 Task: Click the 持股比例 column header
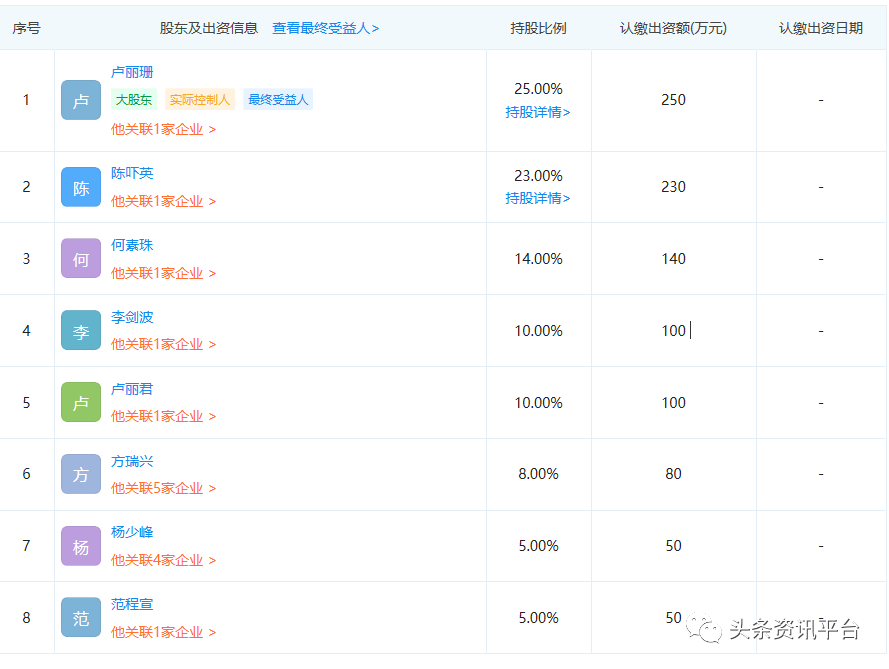coord(538,28)
